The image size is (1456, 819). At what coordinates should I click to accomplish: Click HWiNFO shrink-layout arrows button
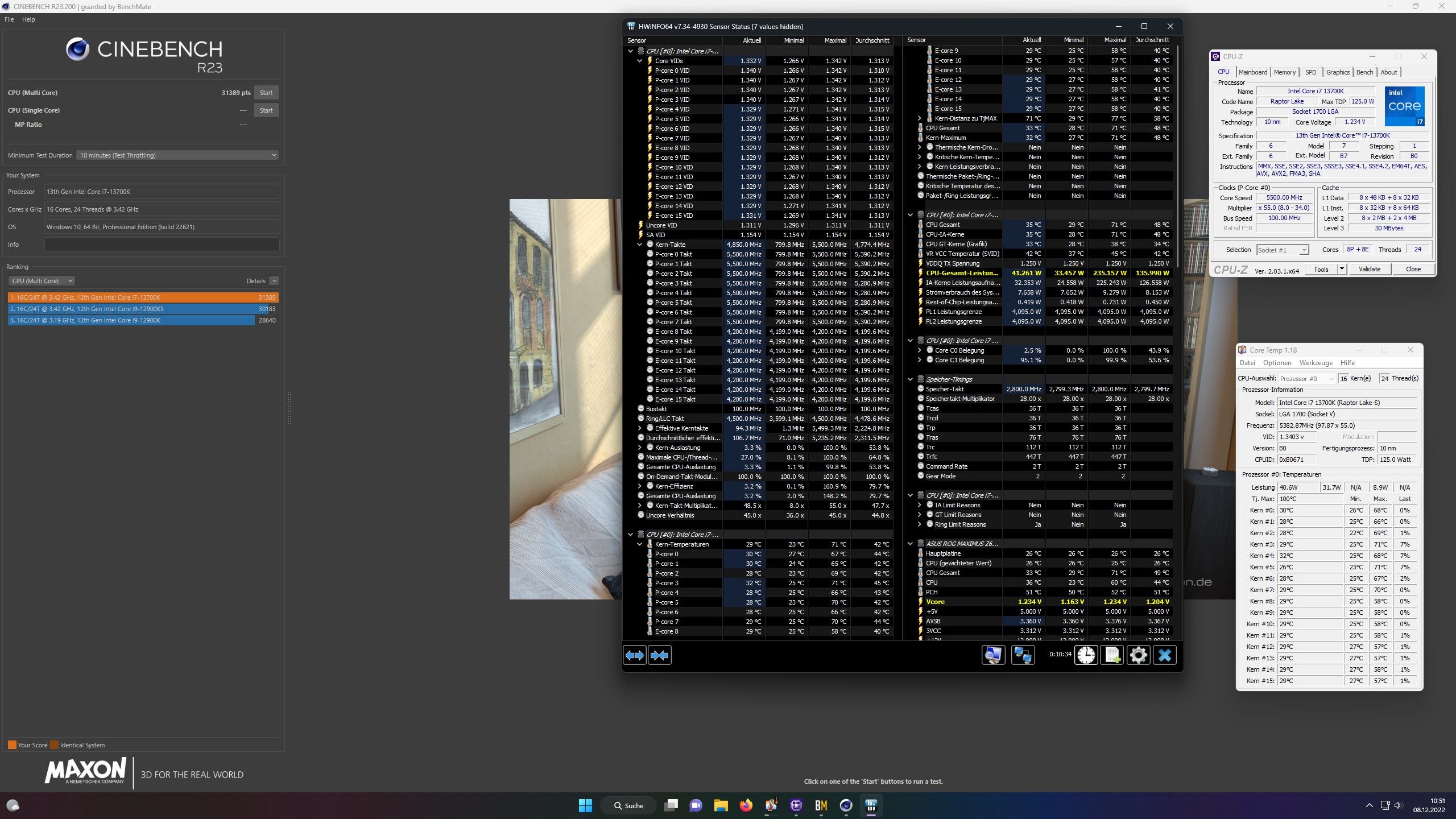659,655
